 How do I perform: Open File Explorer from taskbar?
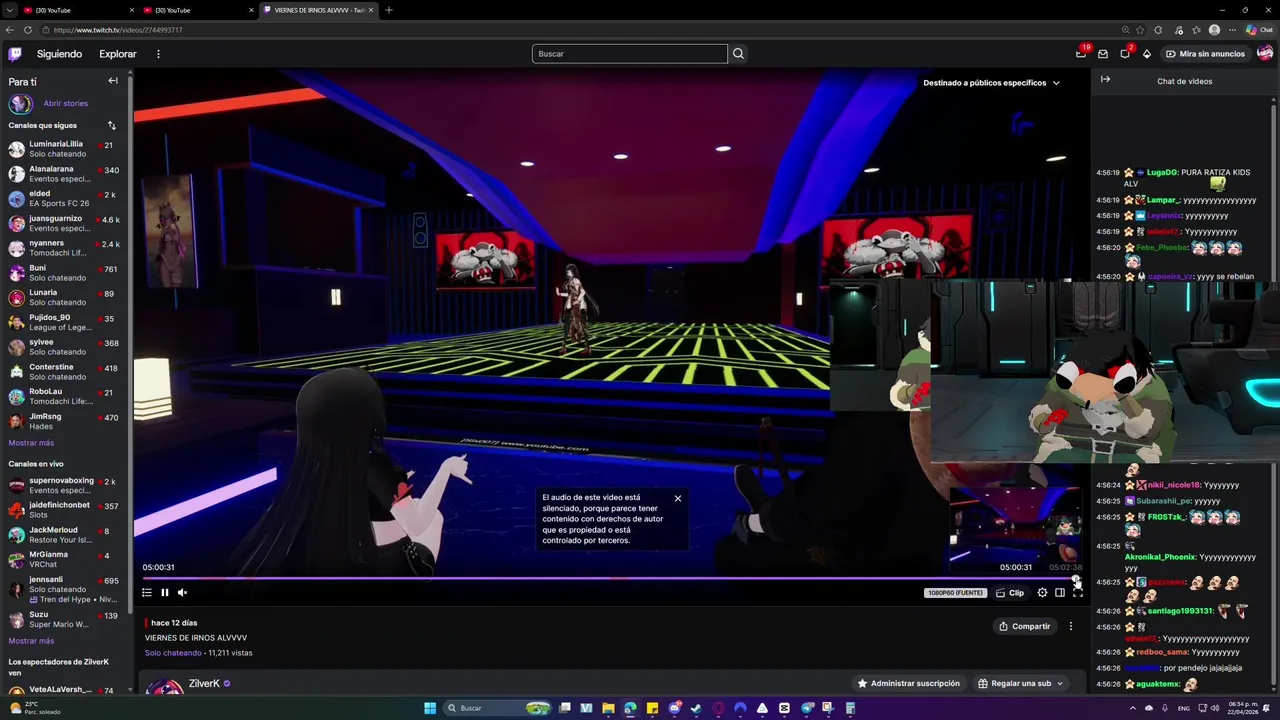click(608, 708)
